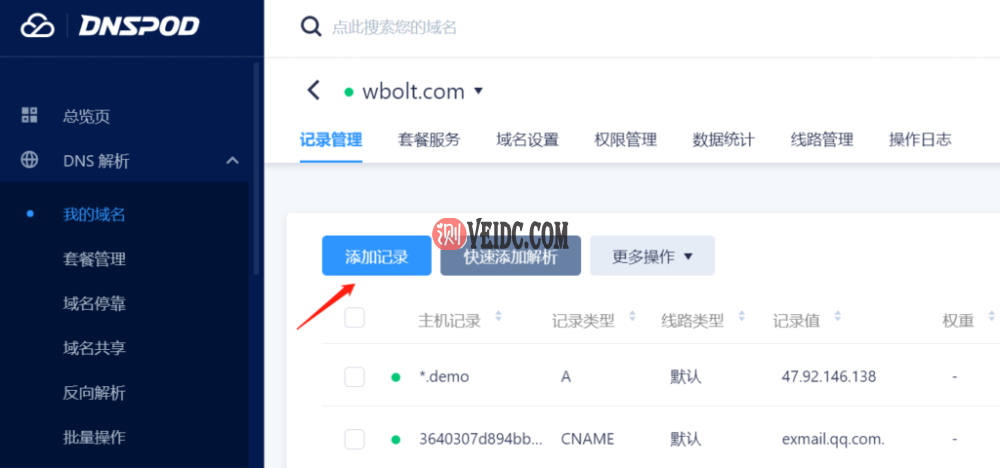
Task: Click the DNS globe icon in sidebar
Action: tap(29, 160)
